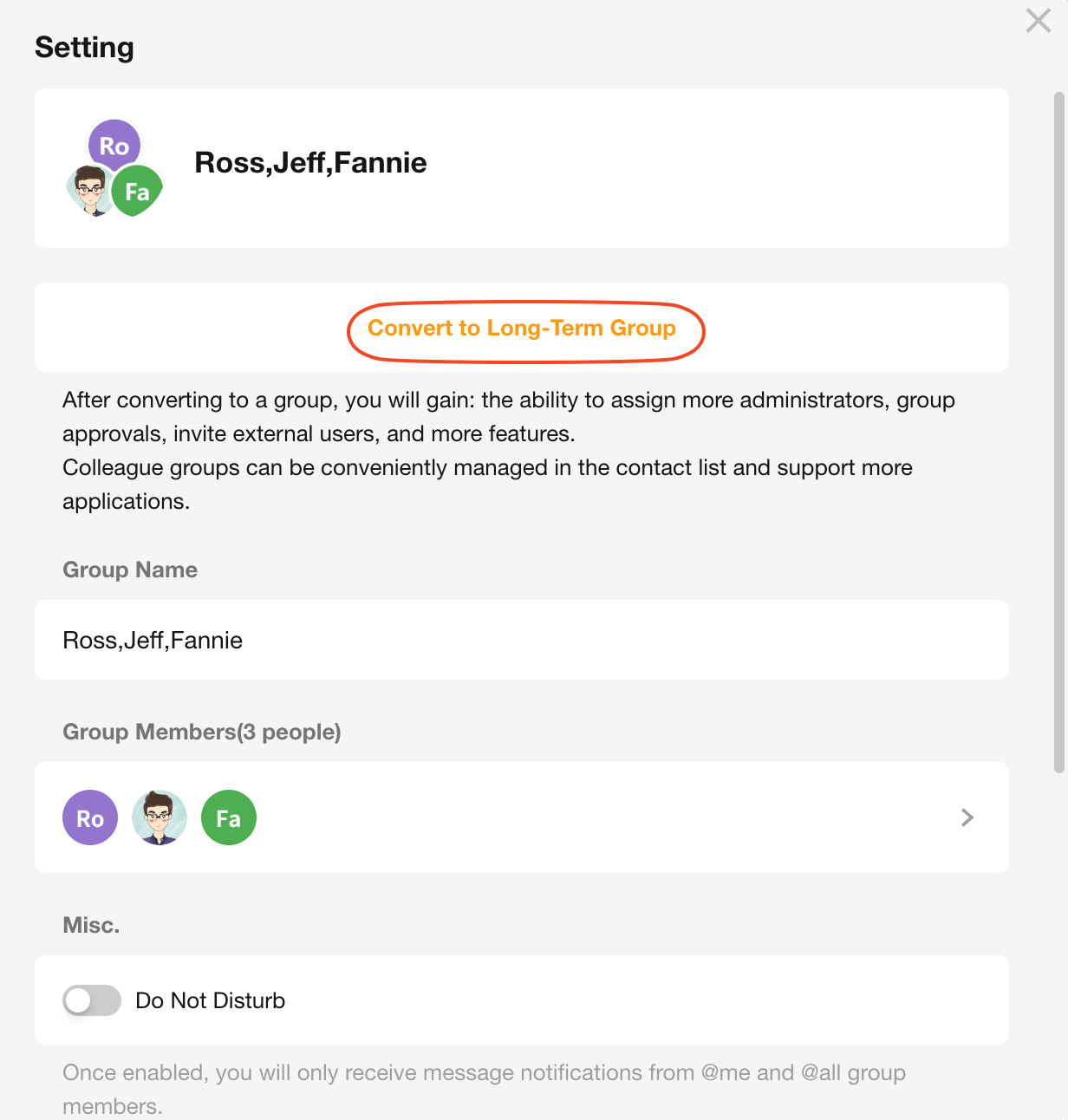Click the Group Name text field

[x=522, y=640]
